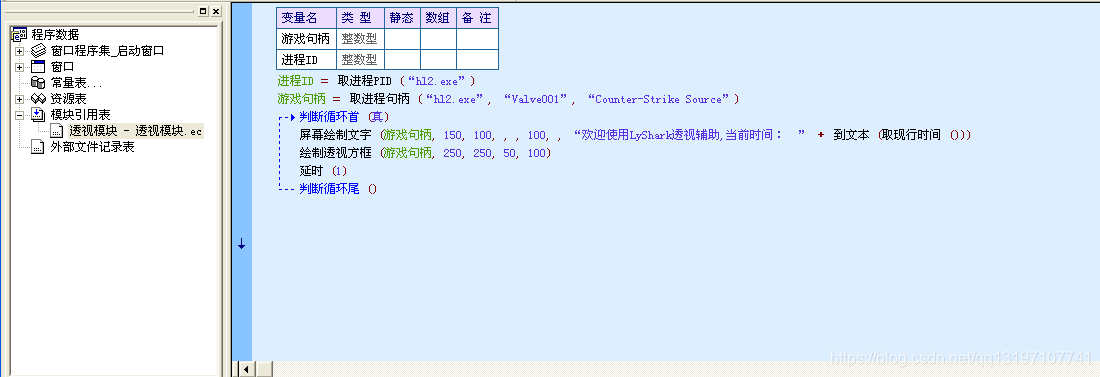Screen dimensions: 1100x377
Task: Click the 取进程PID function call
Action: 364,81
